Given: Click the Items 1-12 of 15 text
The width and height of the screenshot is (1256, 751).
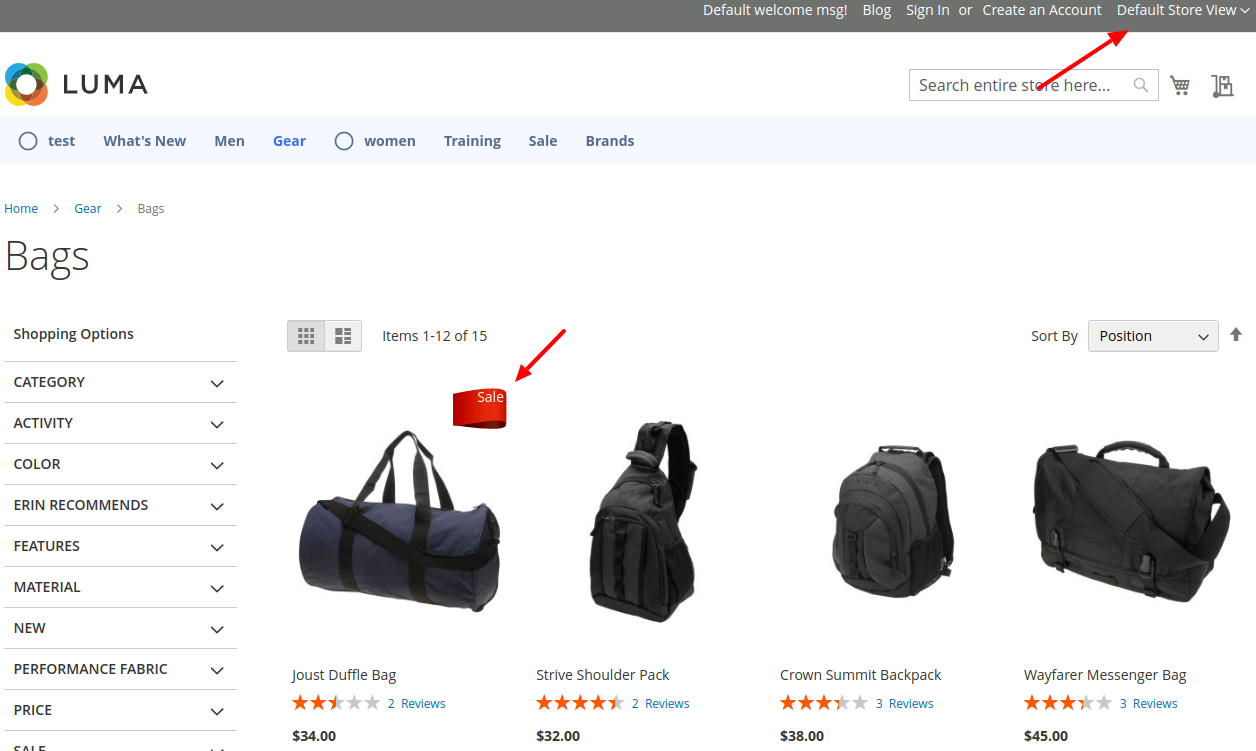Looking at the screenshot, I should 435,336.
